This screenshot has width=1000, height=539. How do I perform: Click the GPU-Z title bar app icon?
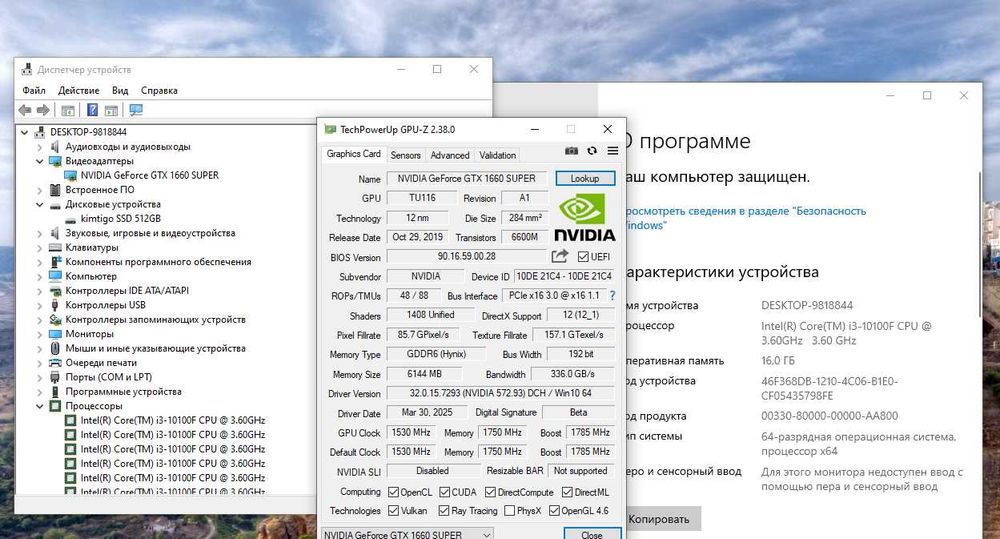[x=330, y=129]
